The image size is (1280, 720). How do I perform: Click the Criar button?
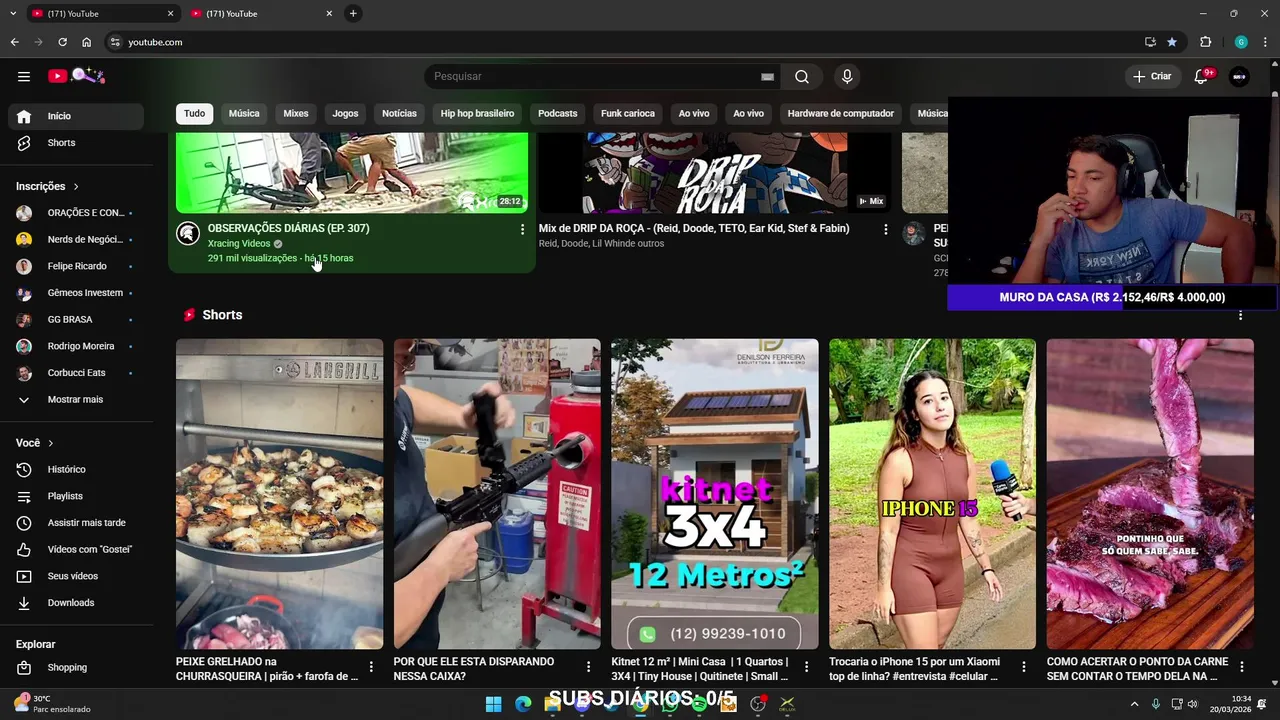[1152, 76]
